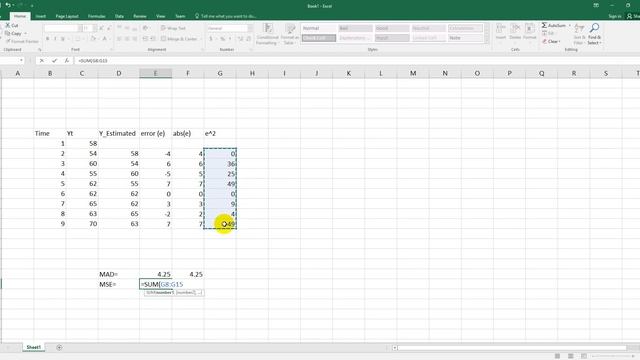Click the Delete cells icon

click(515, 31)
